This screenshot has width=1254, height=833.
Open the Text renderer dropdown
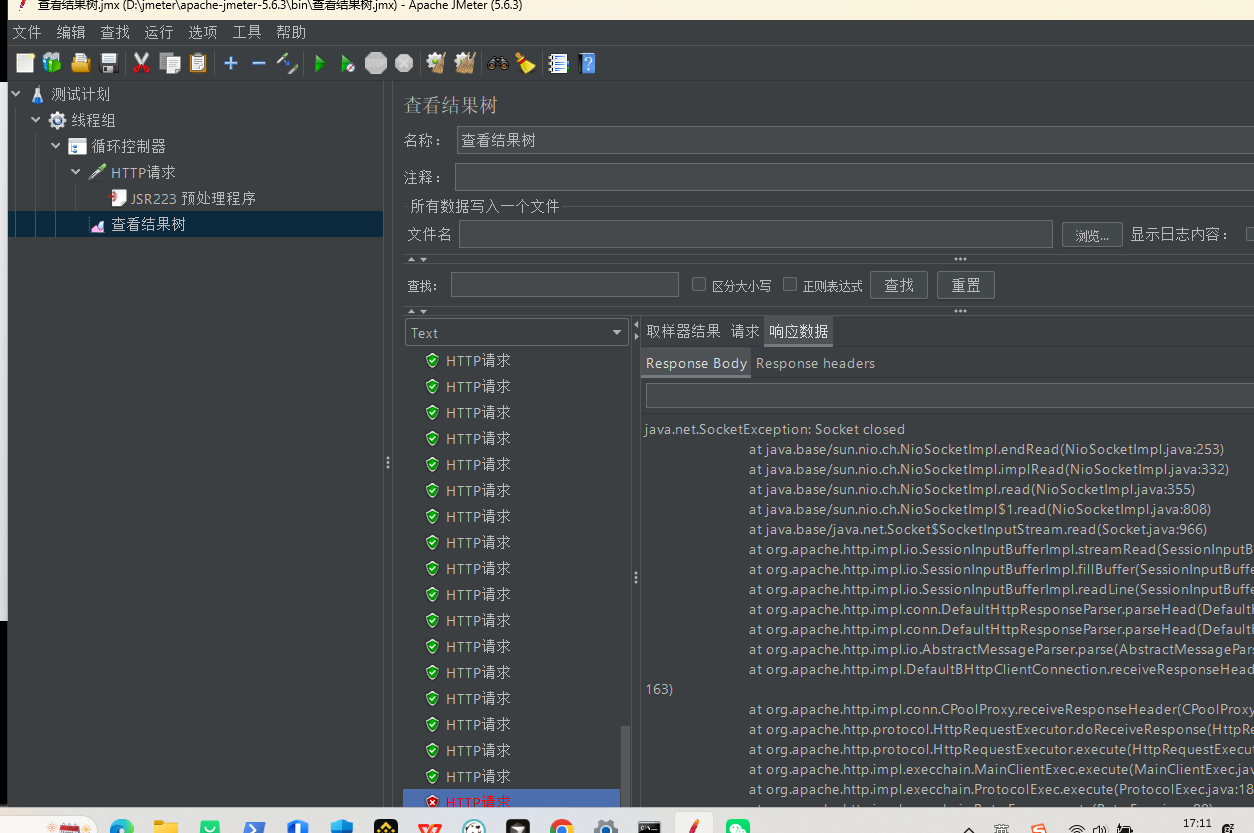coord(516,333)
